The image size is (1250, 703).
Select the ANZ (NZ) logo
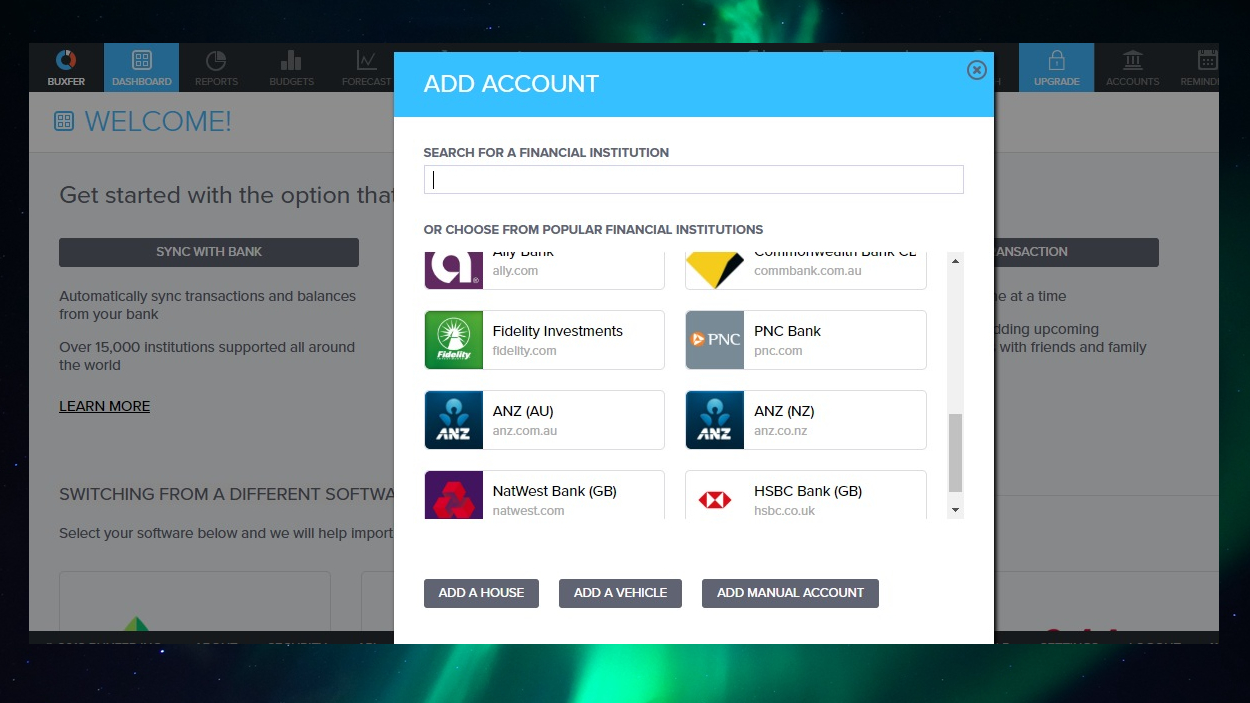point(715,420)
